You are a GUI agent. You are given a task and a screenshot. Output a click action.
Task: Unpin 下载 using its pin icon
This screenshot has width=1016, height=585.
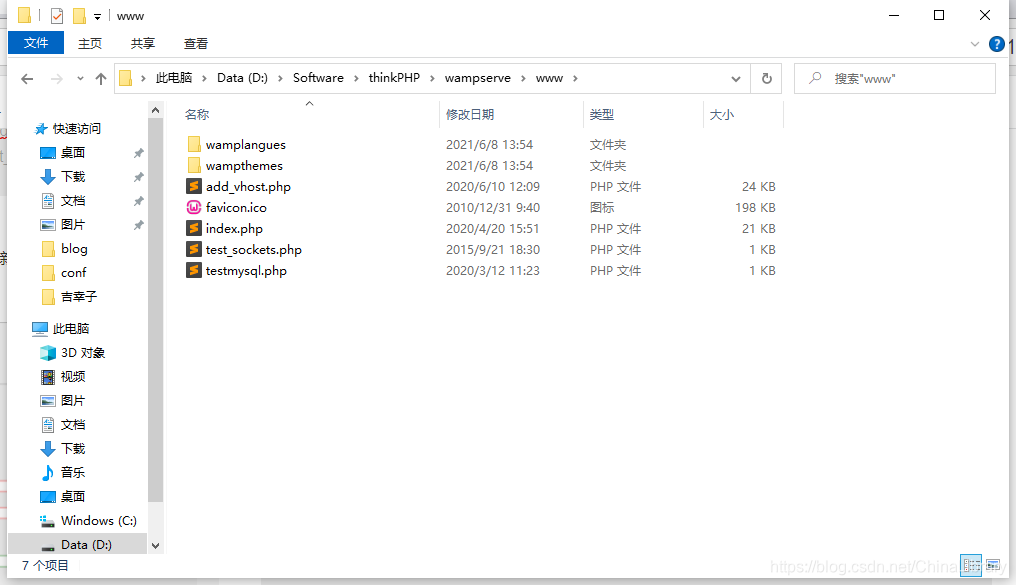click(x=139, y=177)
